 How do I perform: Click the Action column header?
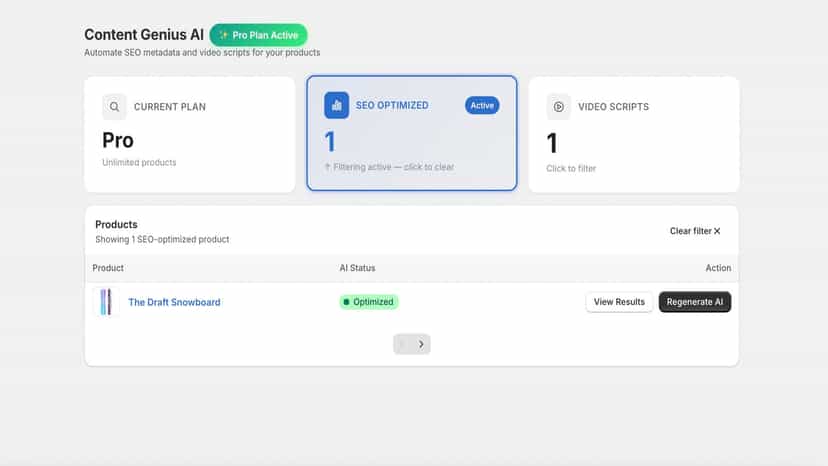tap(718, 268)
